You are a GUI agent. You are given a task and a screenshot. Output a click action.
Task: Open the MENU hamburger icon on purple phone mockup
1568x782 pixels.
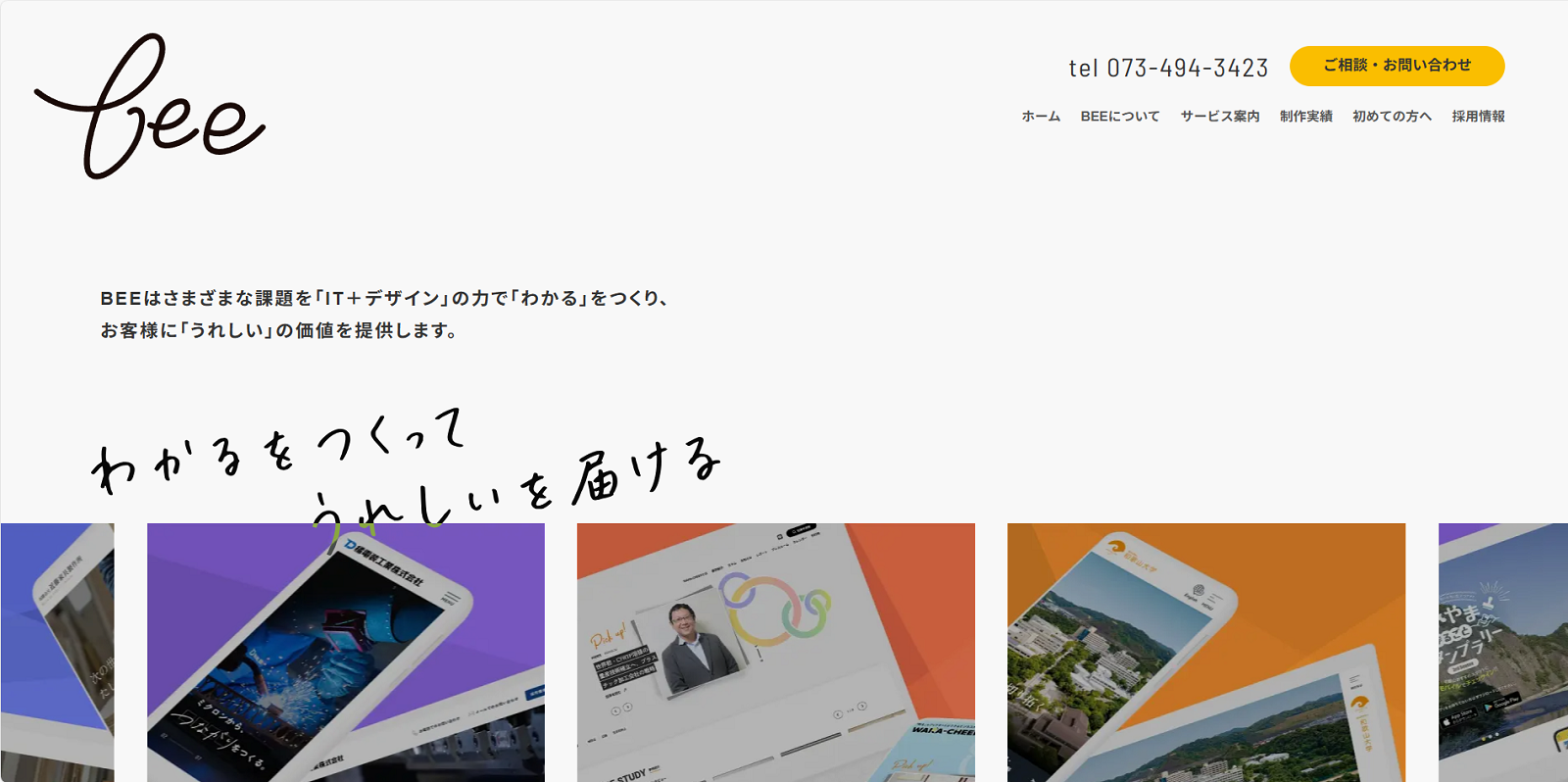(x=450, y=600)
